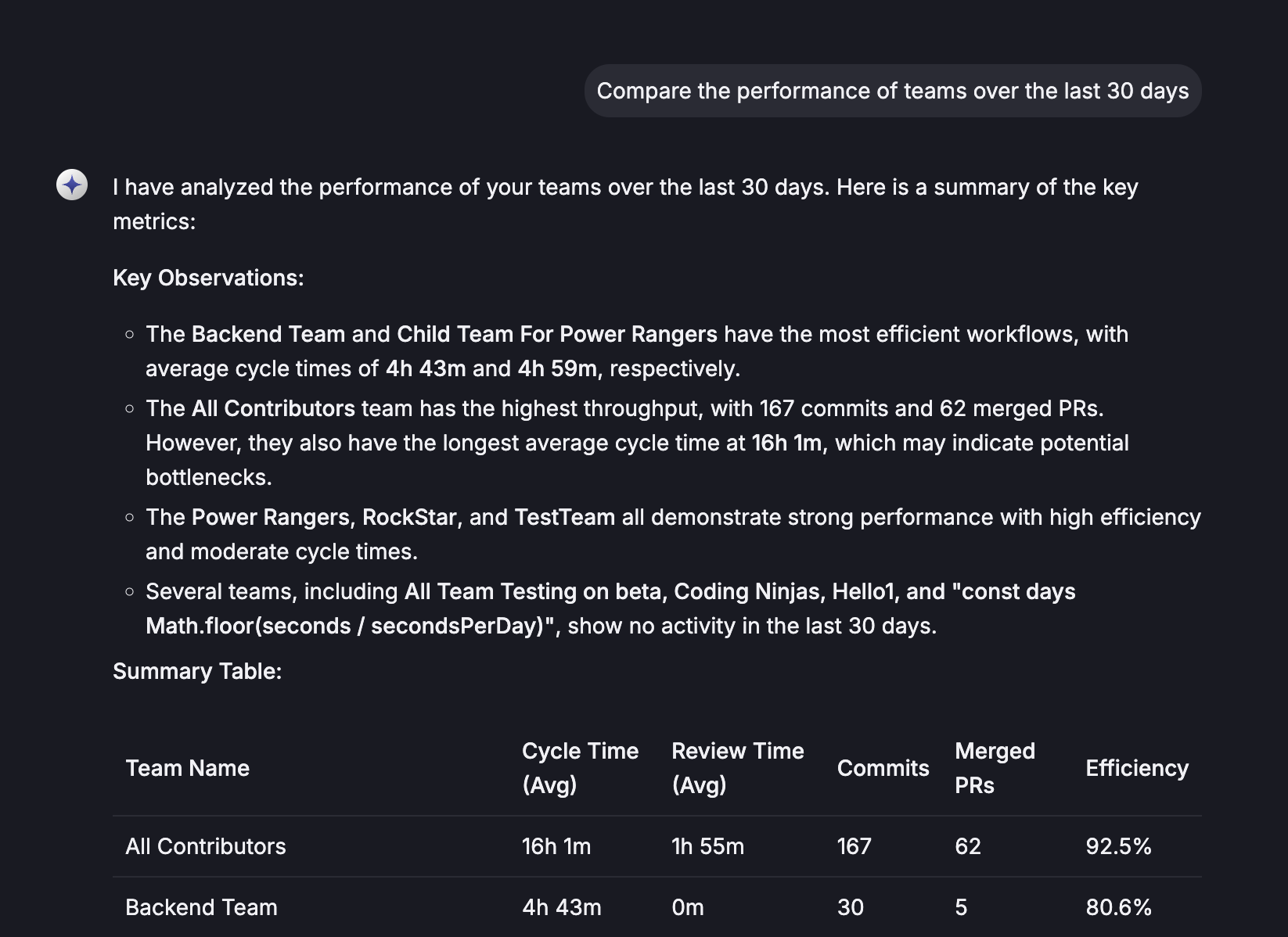This screenshot has height=937, width=1288.
Task: Click the 80.6% efficiency cell
Action: [1118, 907]
